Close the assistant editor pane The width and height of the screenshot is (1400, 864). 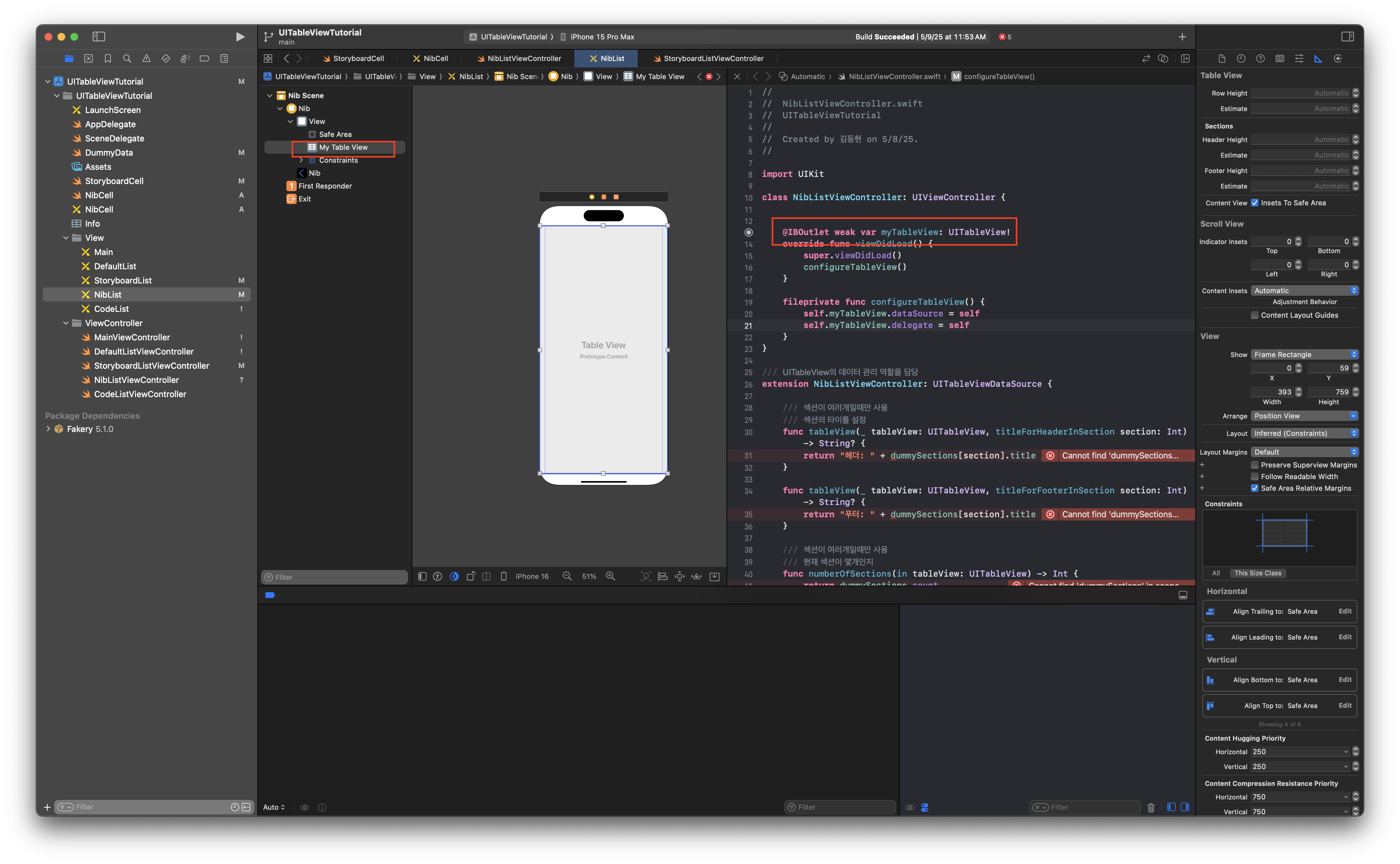click(x=737, y=77)
